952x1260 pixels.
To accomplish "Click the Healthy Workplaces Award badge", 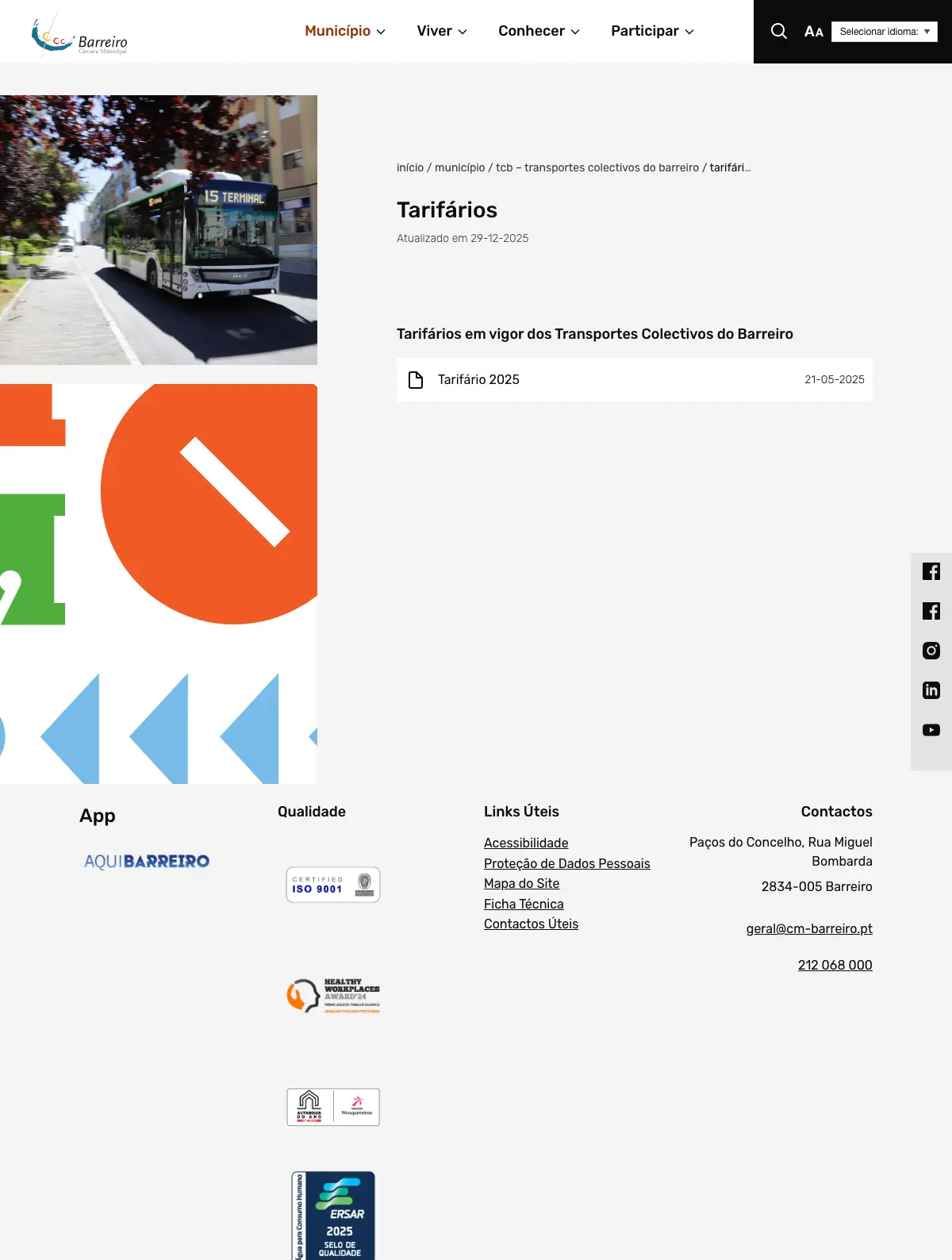I will (x=333, y=996).
